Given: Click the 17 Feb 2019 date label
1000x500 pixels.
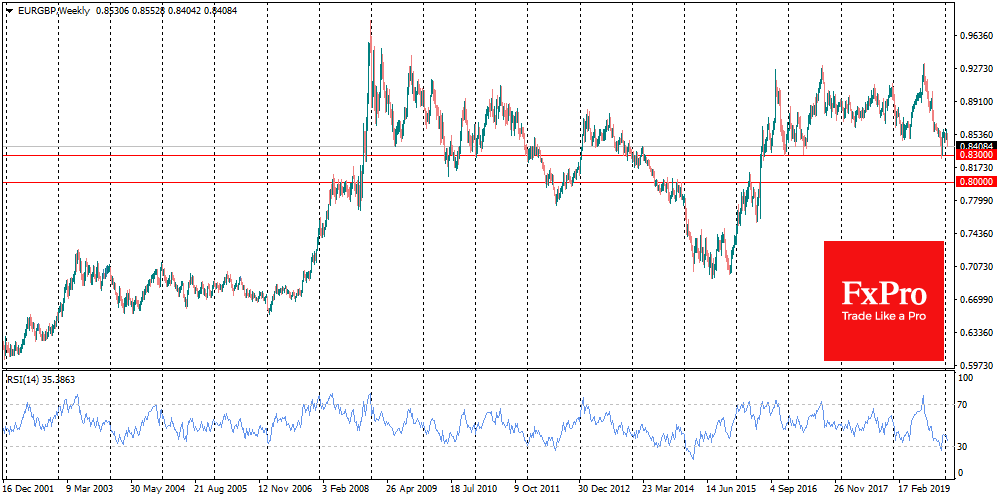Looking at the screenshot, I should [x=925, y=491].
